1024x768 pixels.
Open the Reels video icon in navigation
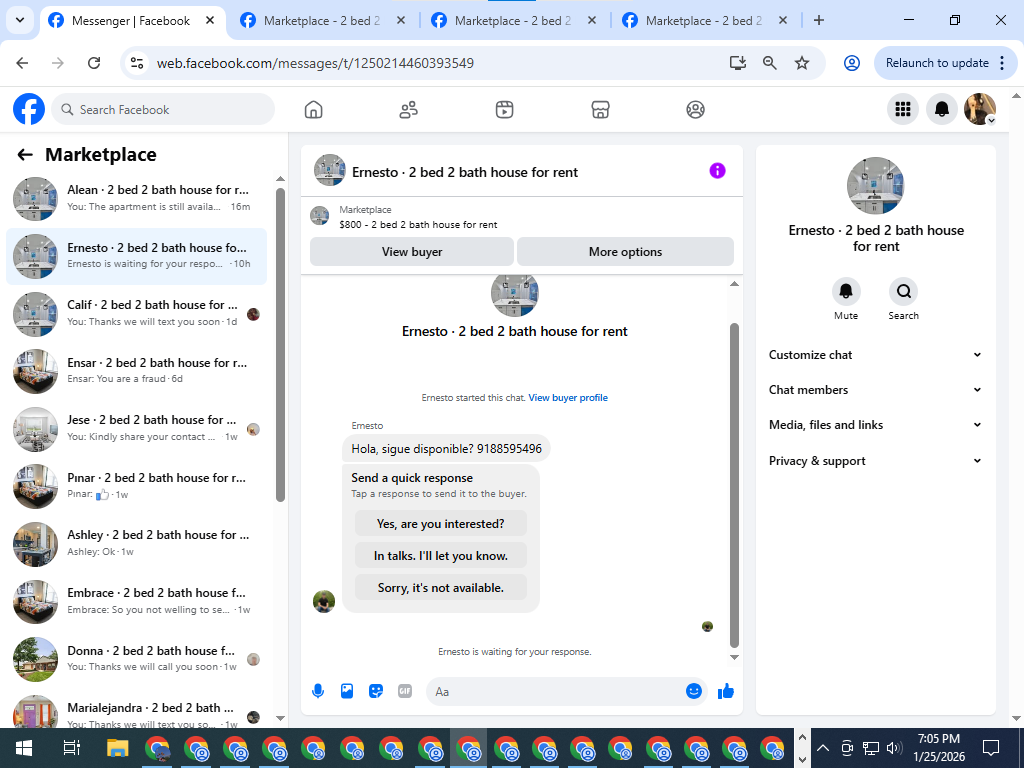pyautogui.click(x=504, y=110)
